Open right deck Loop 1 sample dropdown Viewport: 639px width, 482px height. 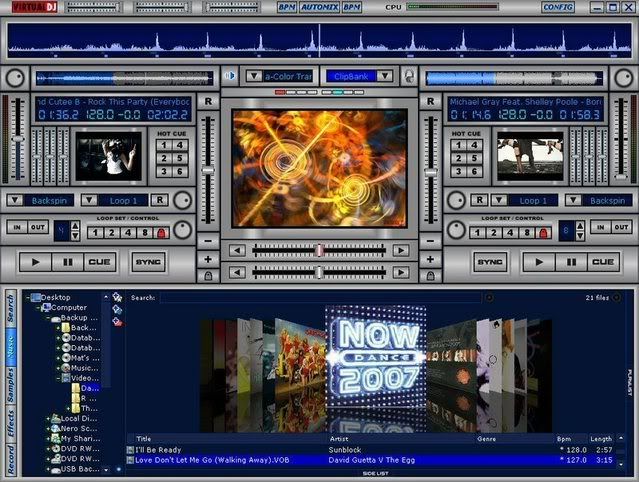[x=499, y=200]
